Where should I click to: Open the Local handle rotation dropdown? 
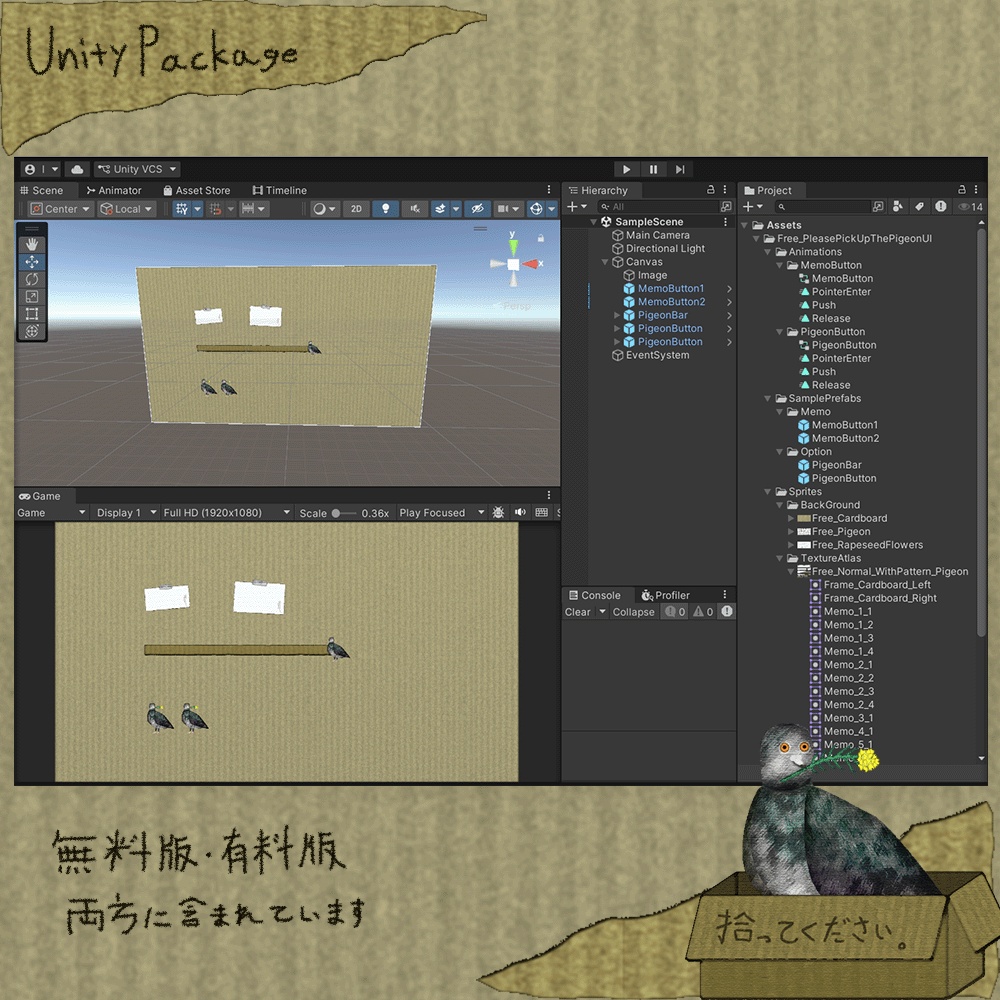pyautogui.click(x=127, y=209)
